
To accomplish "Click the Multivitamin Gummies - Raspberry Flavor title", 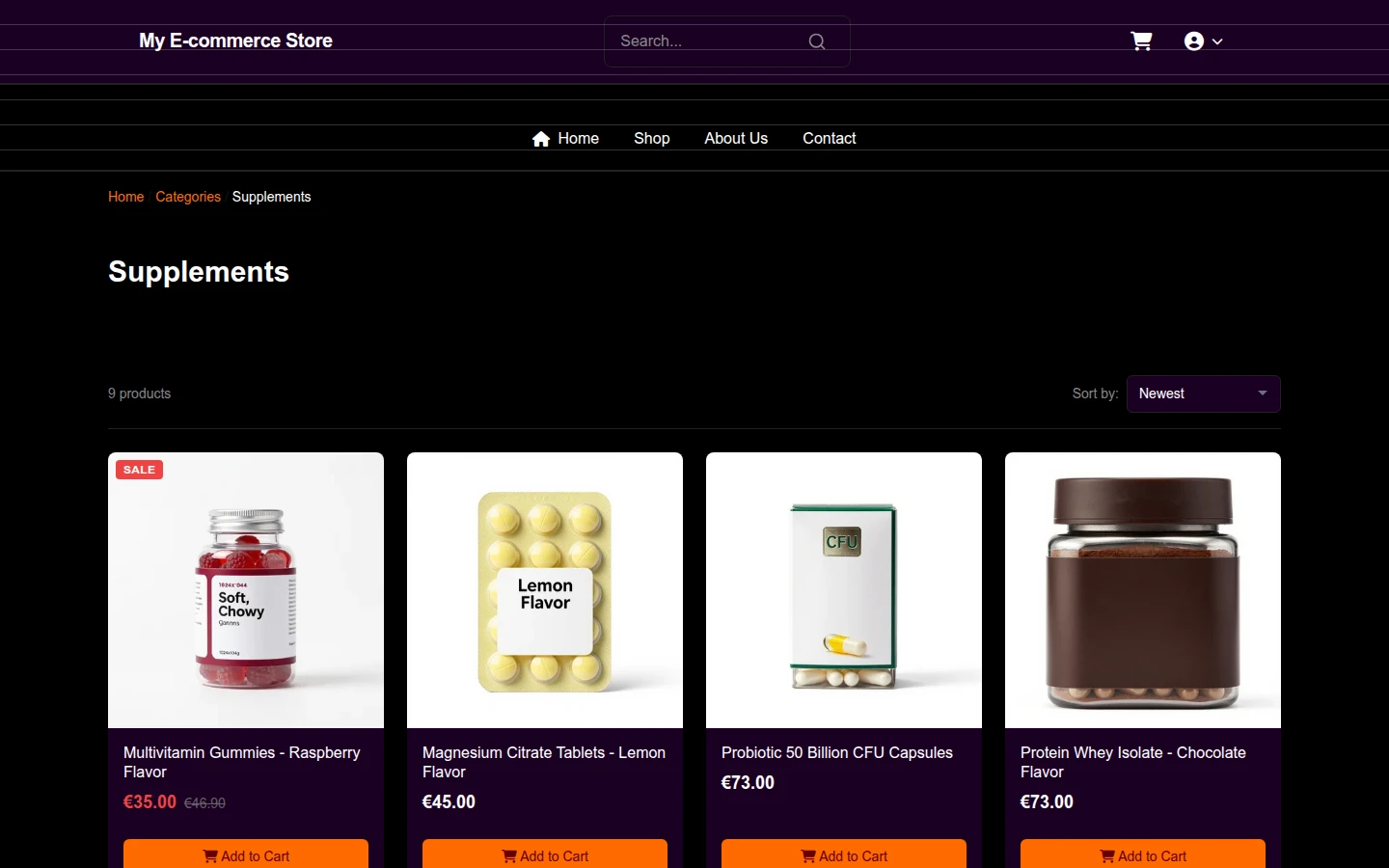I will [242, 762].
